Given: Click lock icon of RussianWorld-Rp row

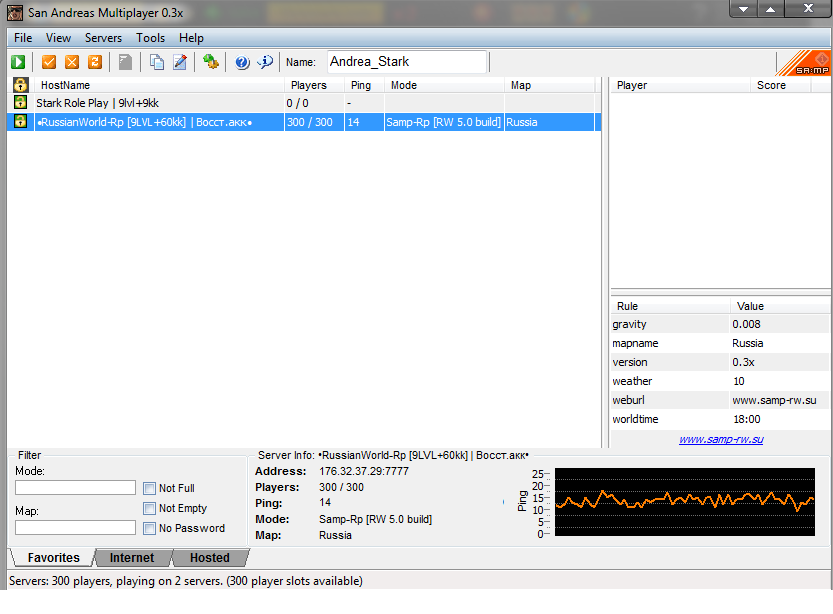Looking at the screenshot, I should point(20,121).
